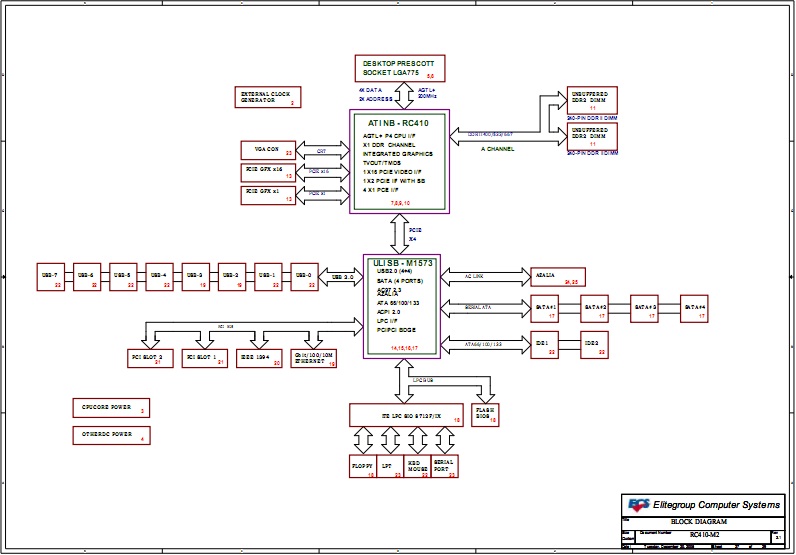Select the PCI SLOT 2 block
Screen dimensions: 796x555
click(150, 358)
